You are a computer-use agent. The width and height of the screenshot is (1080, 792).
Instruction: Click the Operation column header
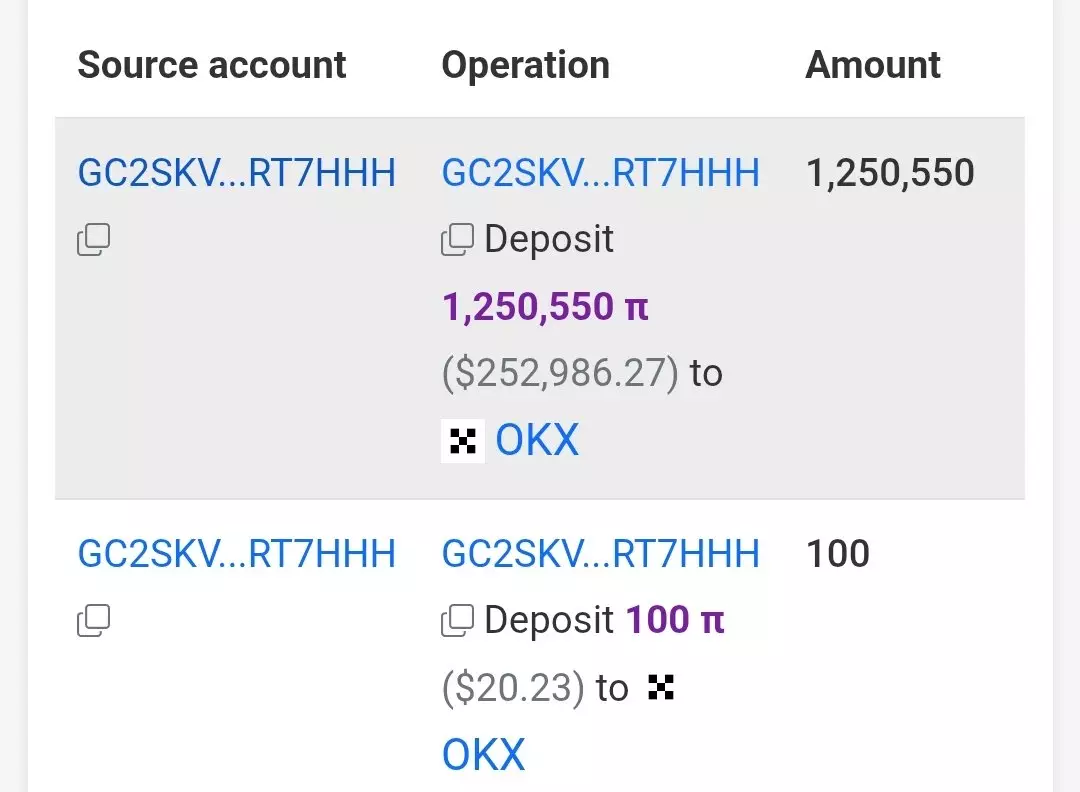click(525, 65)
